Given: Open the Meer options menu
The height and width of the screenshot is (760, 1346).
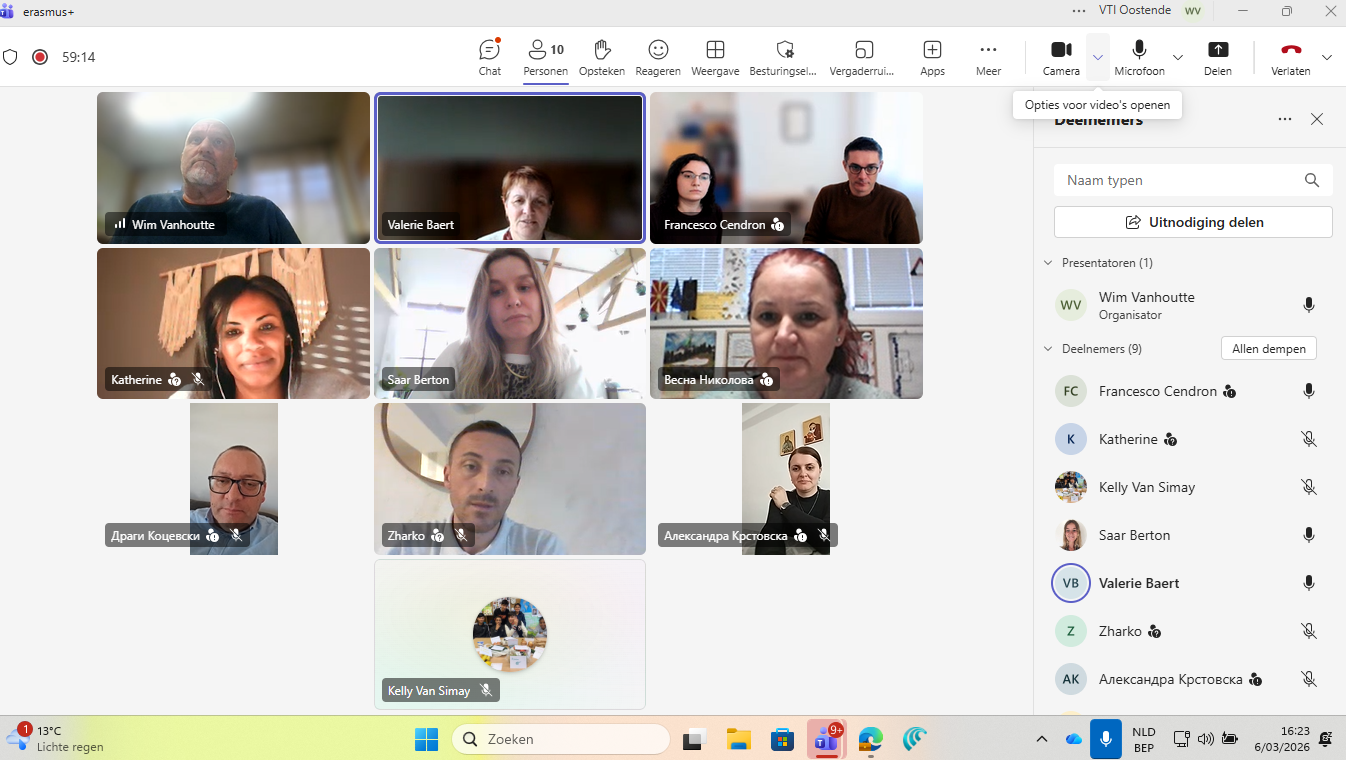Looking at the screenshot, I should (988, 57).
